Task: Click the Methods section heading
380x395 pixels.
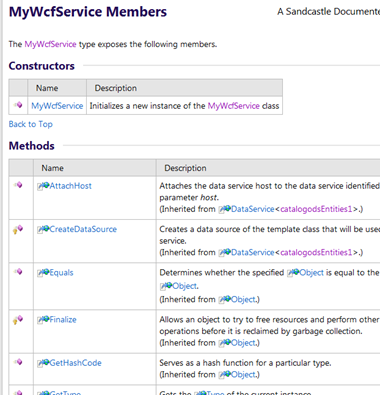Action: pyautogui.click(x=32, y=146)
